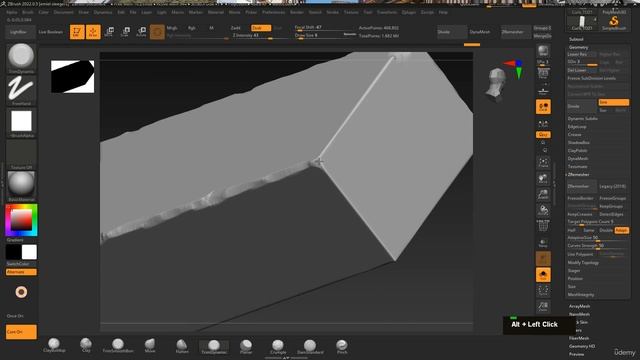Click the Divide button in Geometry
The image size is (640, 360).
pos(582,106)
